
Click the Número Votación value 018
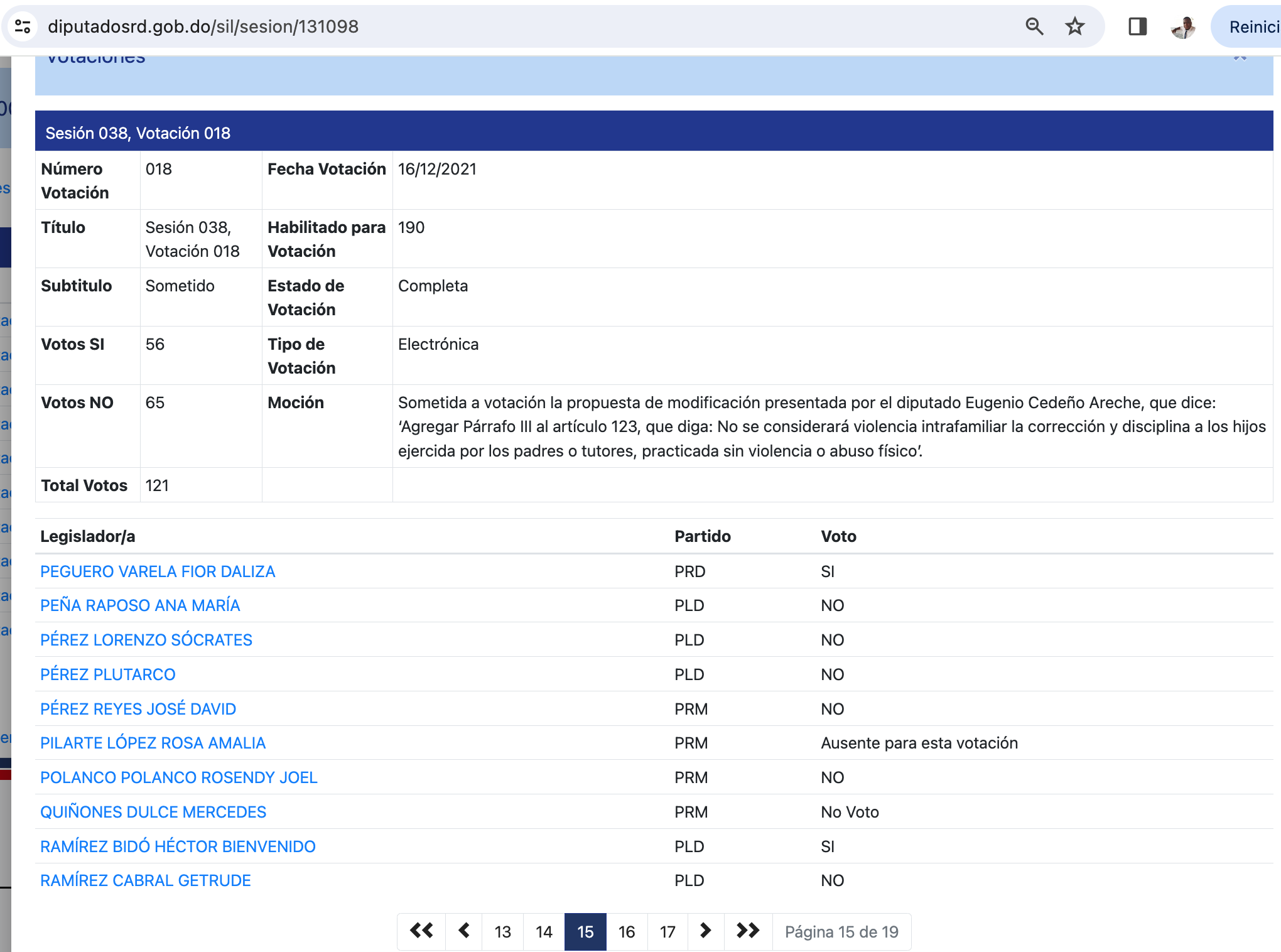click(159, 169)
